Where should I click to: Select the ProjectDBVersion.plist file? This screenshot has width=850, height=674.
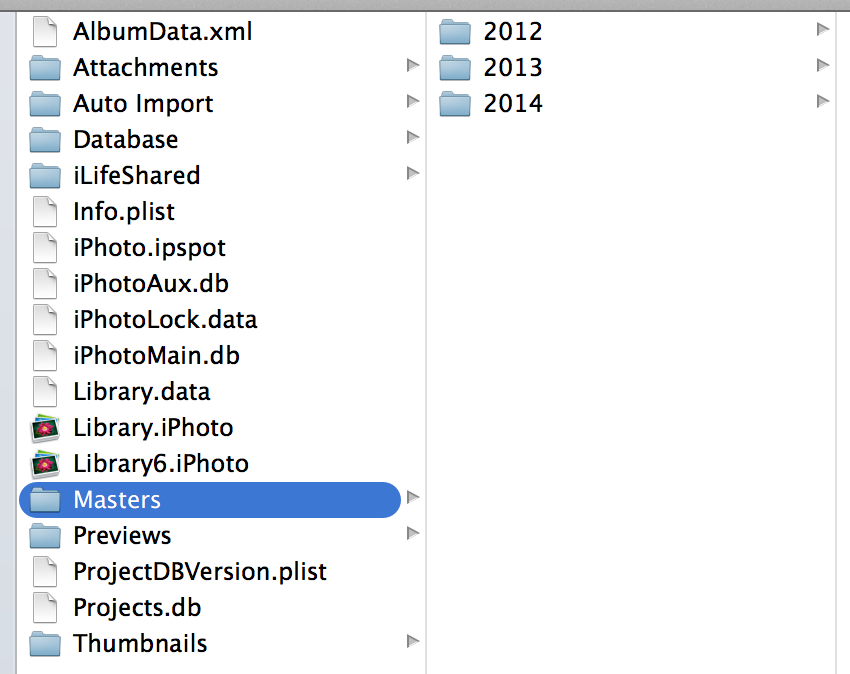200,572
